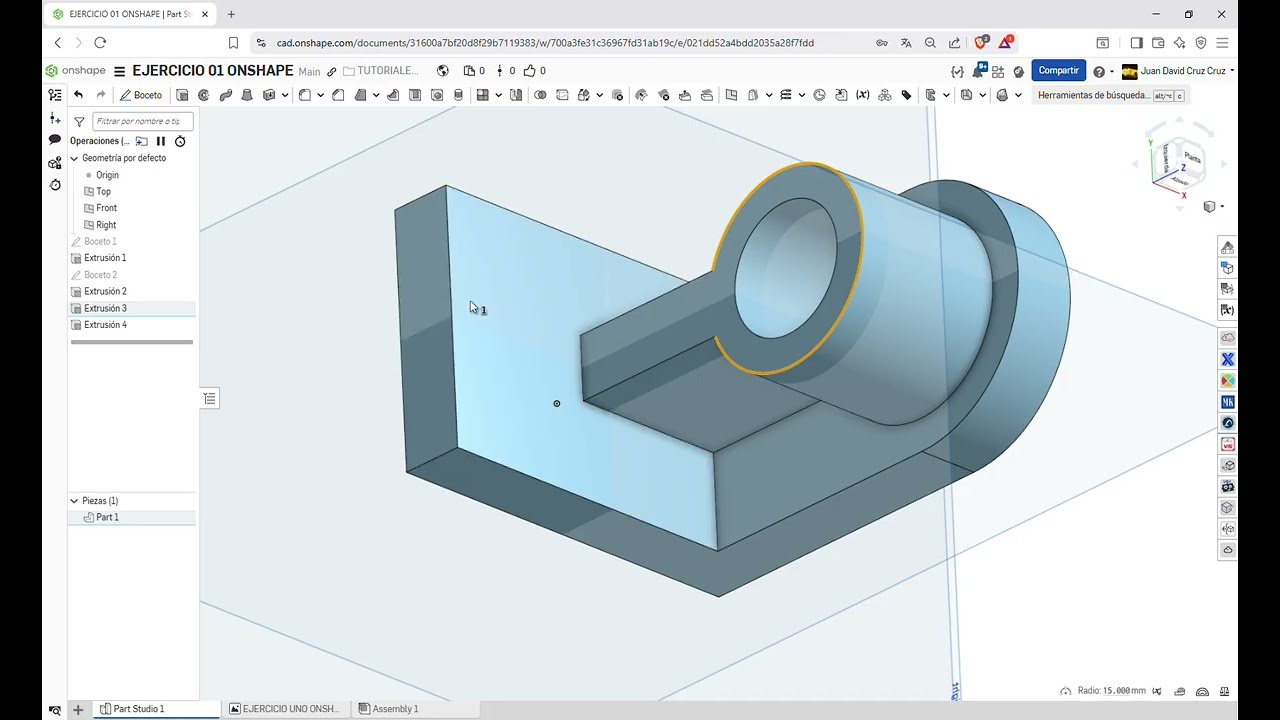This screenshot has height=720, width=1280.
Task: Select Extrusión 2 in feature list
Action: (x=105, y=291)
